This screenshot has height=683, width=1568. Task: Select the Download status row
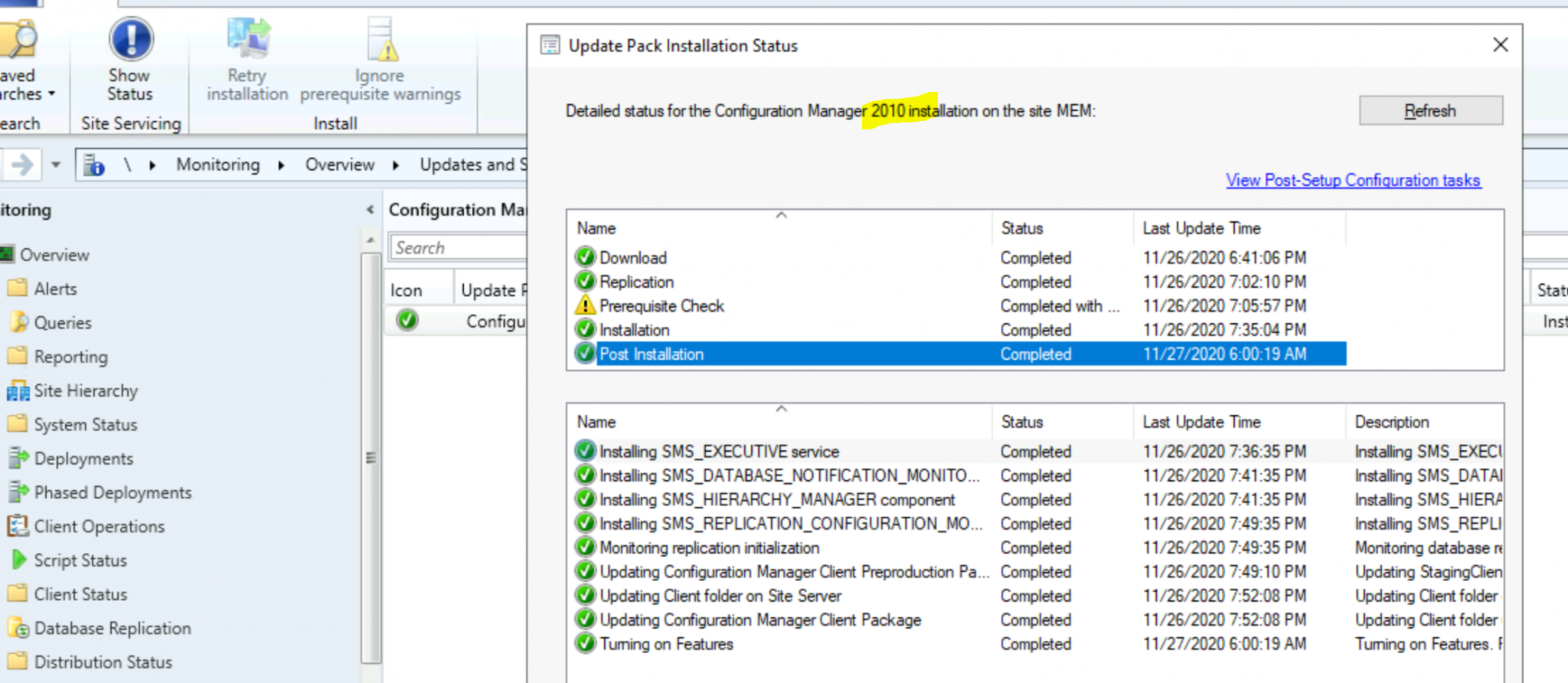click(x=959, y=258)
